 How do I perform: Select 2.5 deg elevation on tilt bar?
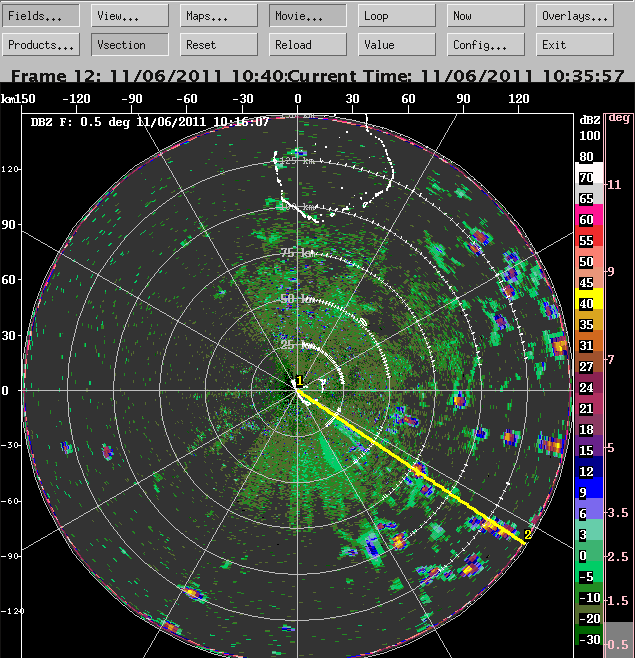click(x=617, y=556)
